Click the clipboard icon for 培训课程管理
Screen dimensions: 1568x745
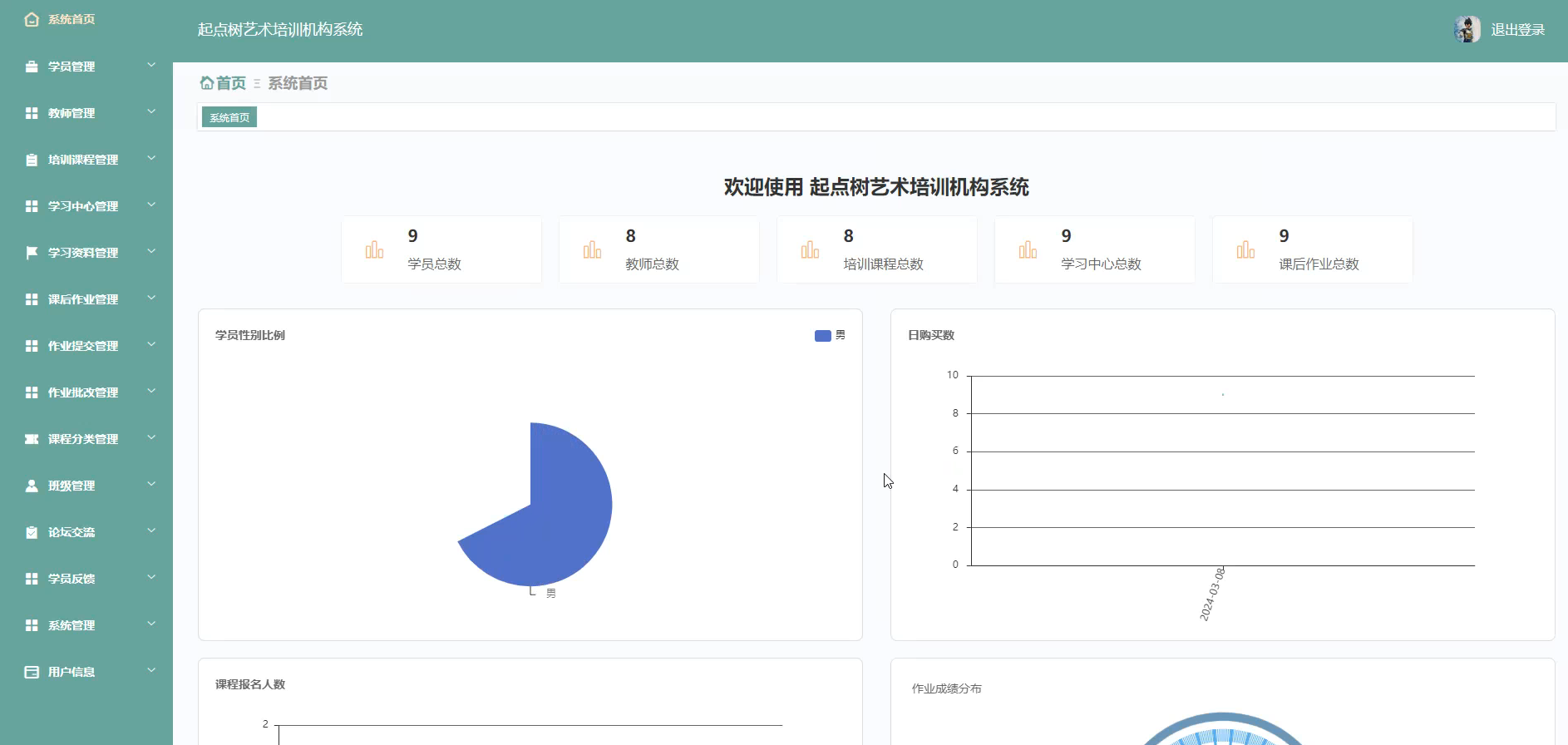point(32,160)
